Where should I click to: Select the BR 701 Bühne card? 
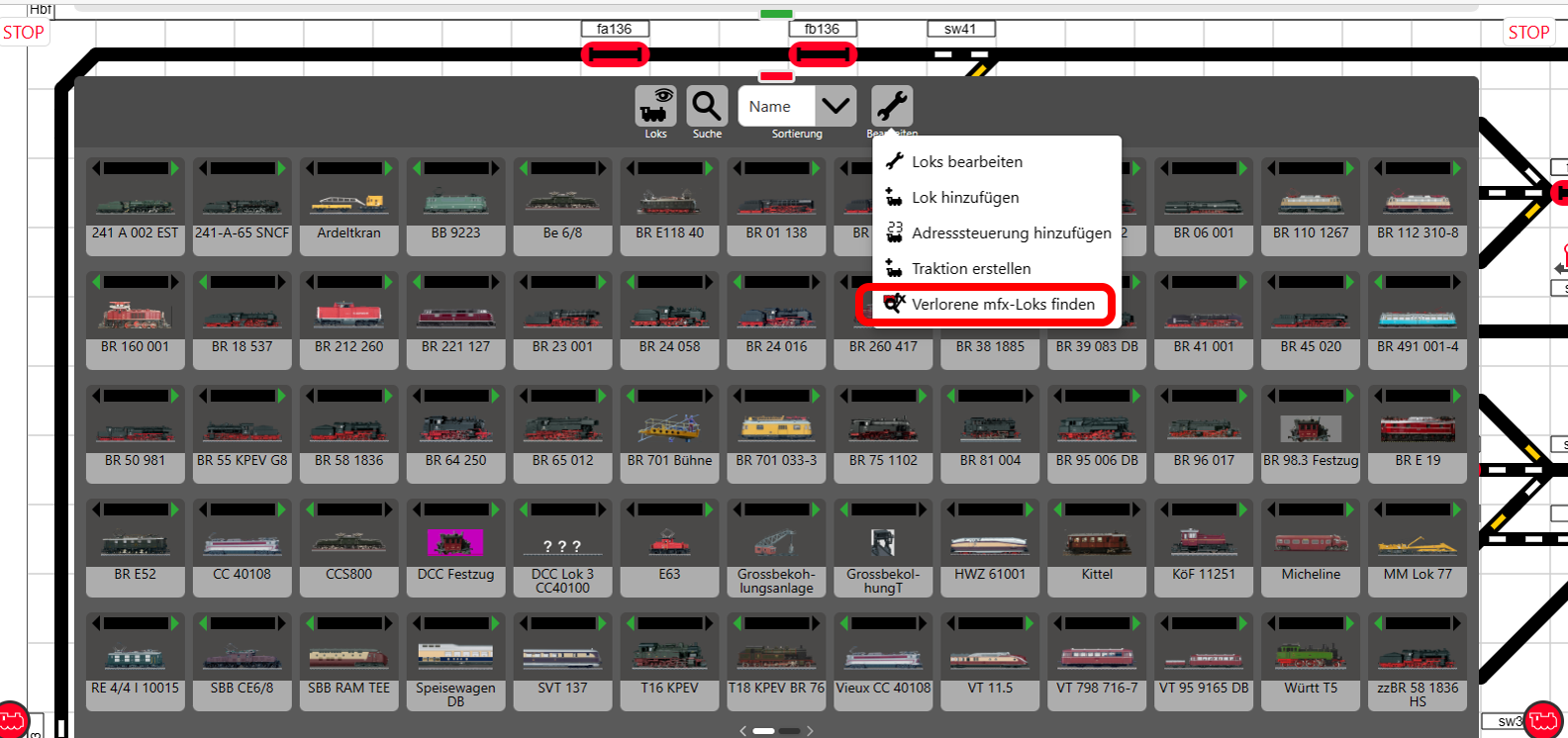point(670,434)
